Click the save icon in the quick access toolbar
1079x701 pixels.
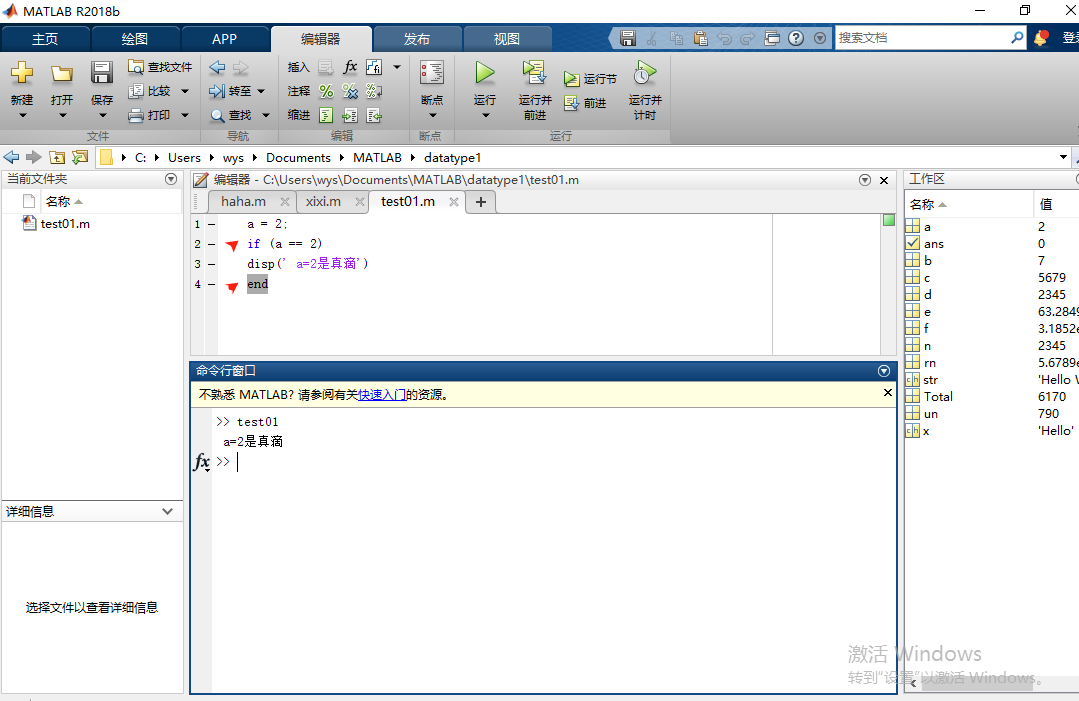(x=628, y=38)
